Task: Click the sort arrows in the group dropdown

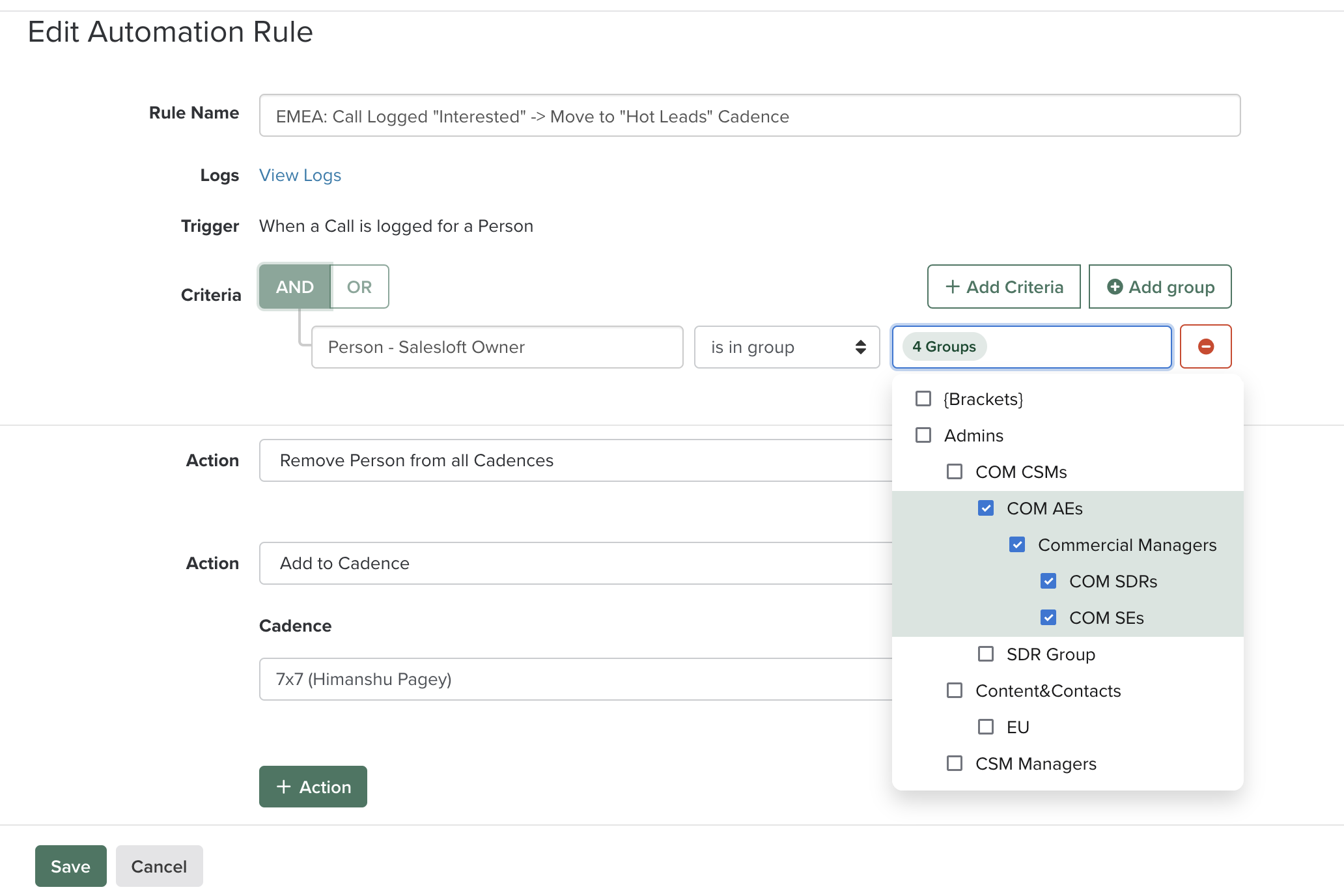Action: point(861,347)
